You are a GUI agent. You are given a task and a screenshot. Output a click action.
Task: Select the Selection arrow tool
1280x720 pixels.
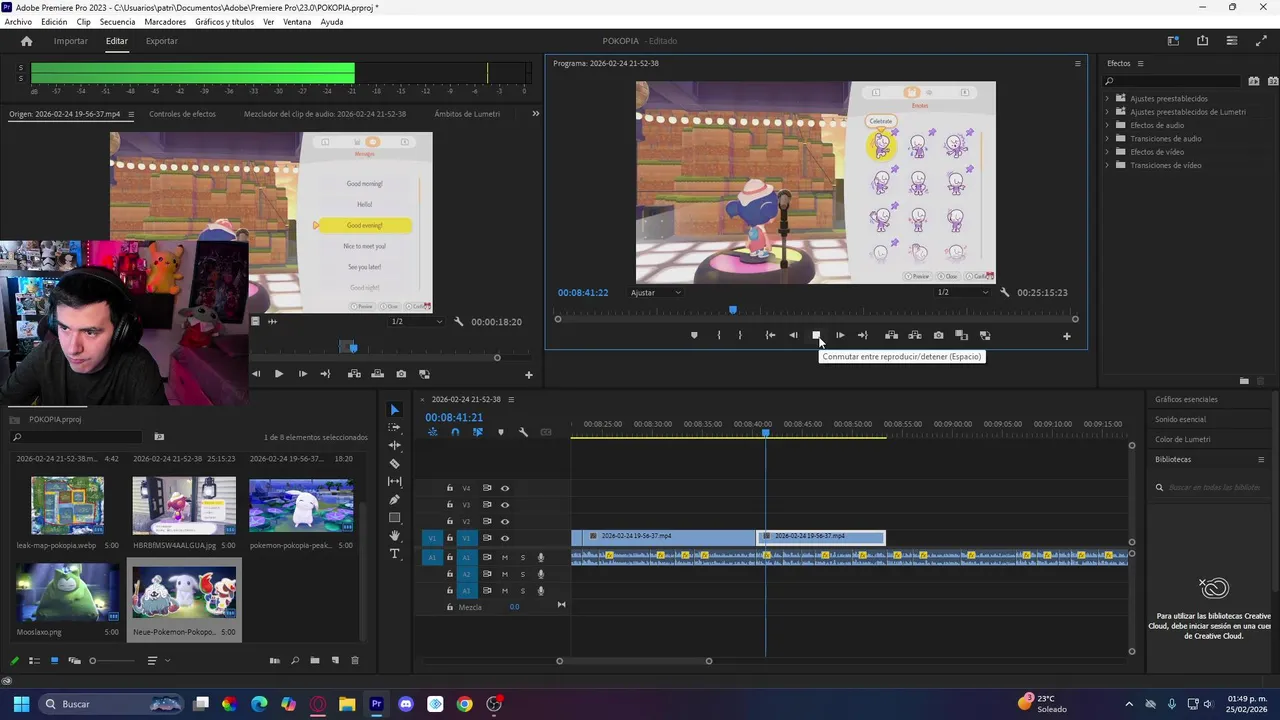(x=394, y=410)
